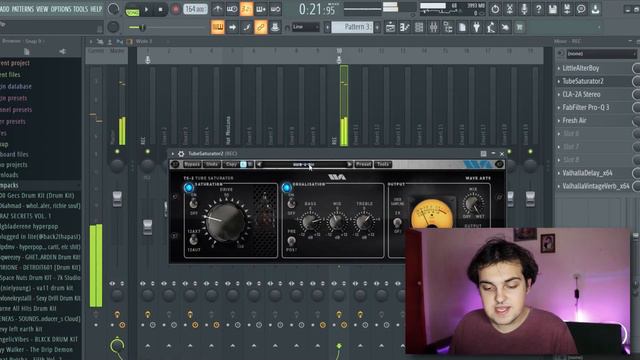
Task: Toggle the overdub loop recording icon
Action: tap(260, 9)
